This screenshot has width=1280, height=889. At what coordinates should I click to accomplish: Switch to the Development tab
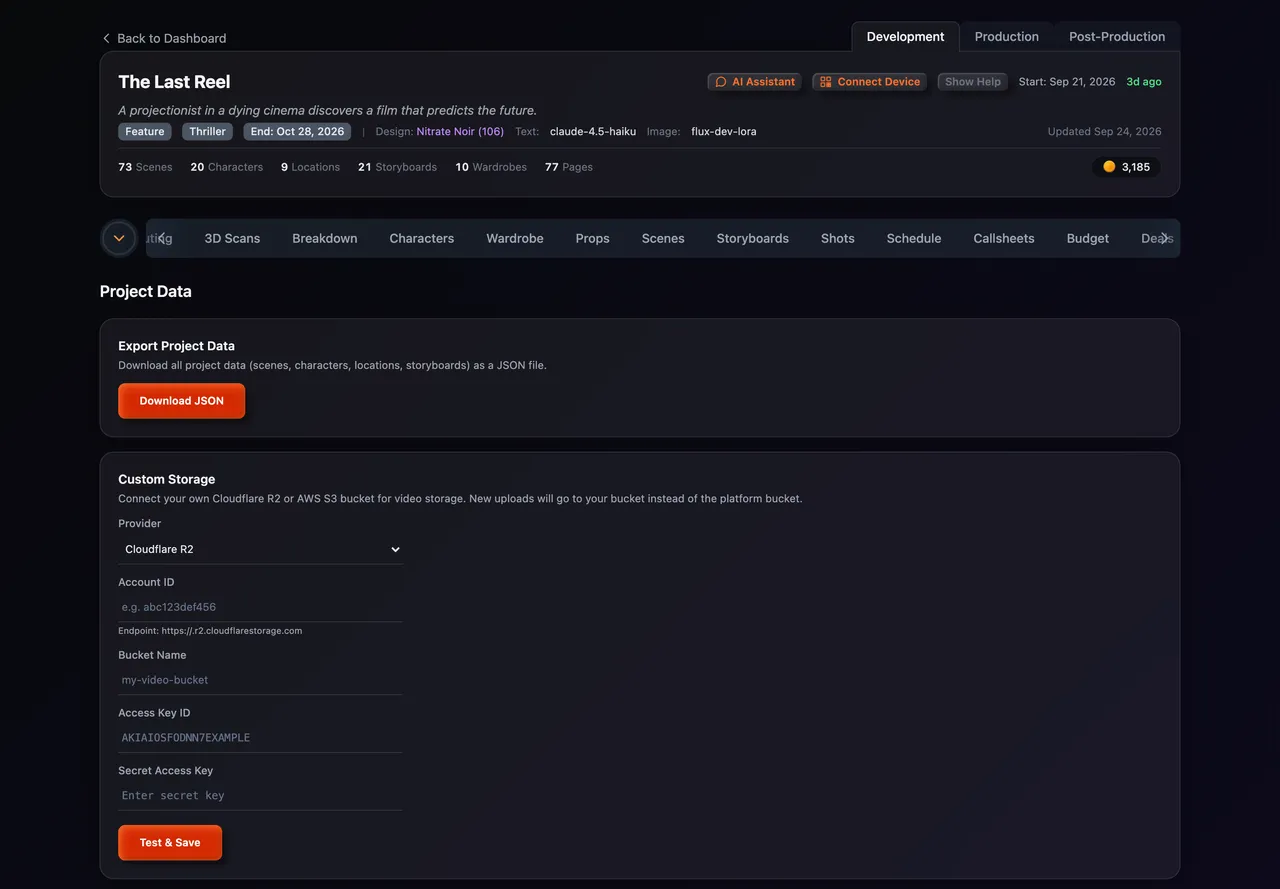[905, 37]
